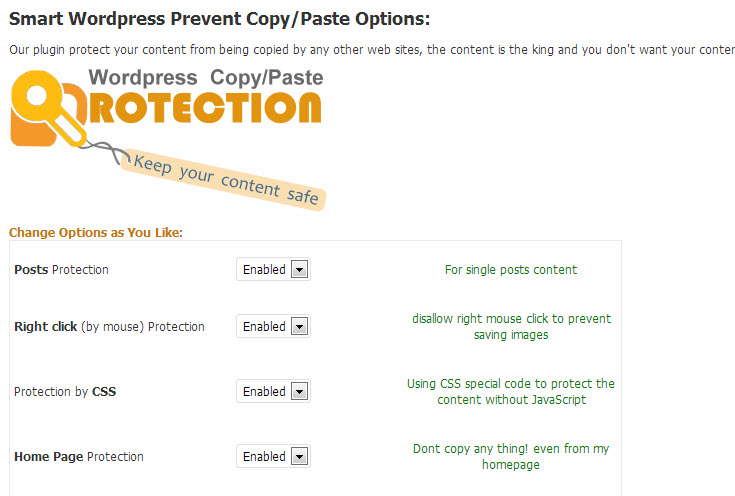Viewport: 735px width, 496px height.
Task: Open the Posts Protection dropdown
Action: coord(273,270)
